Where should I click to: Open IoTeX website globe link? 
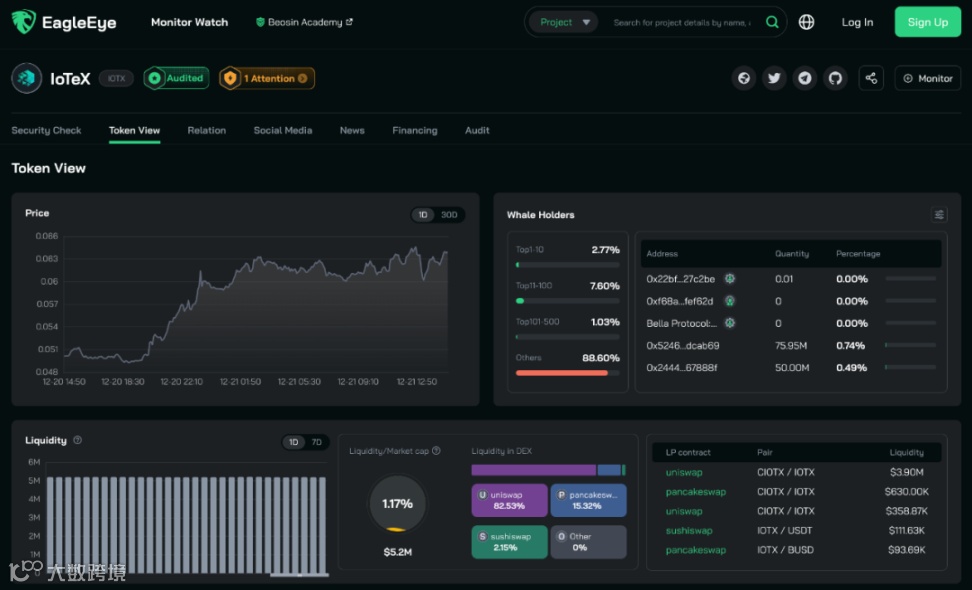(743, 78)
